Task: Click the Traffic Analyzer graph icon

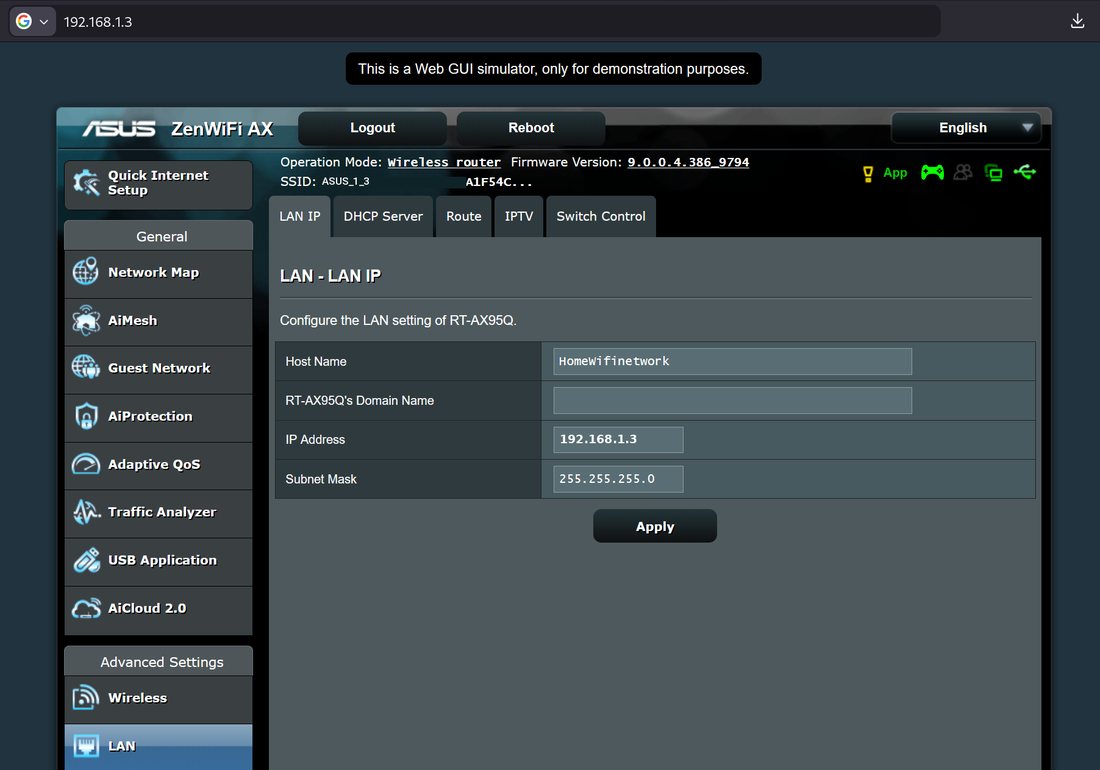Action: (86, 512)
